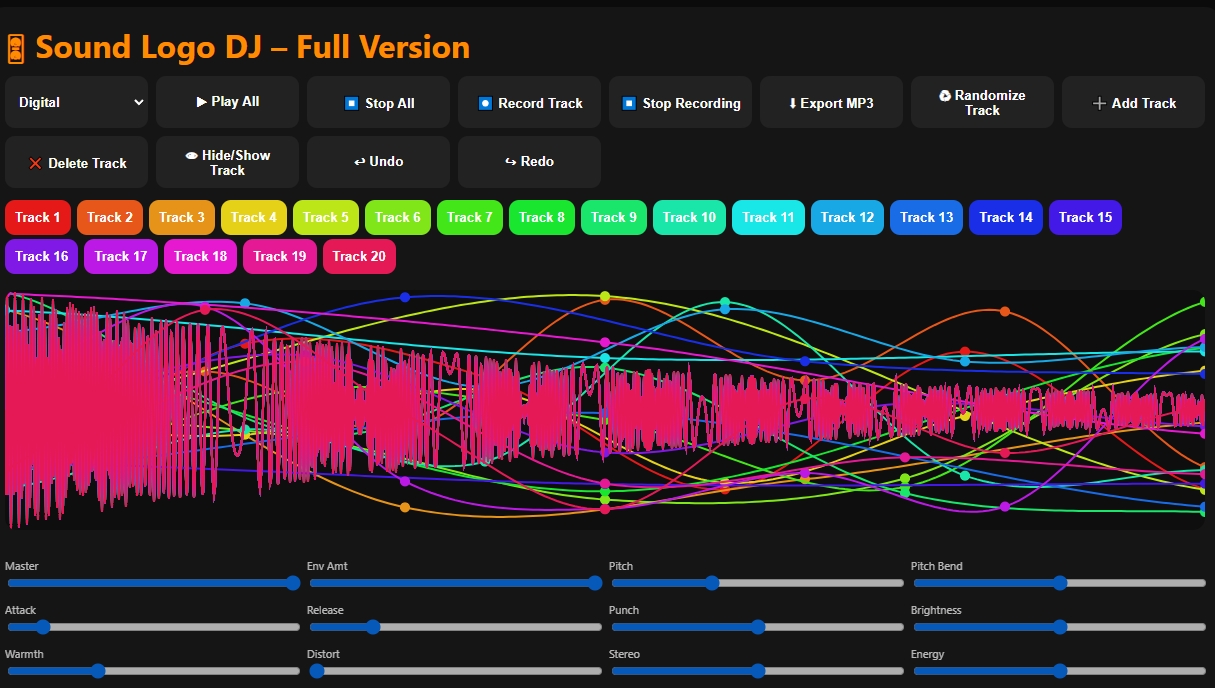Randomize the current track
Image resolution: width=1215 pixels, height=688 pixels.
coord(982,103)
